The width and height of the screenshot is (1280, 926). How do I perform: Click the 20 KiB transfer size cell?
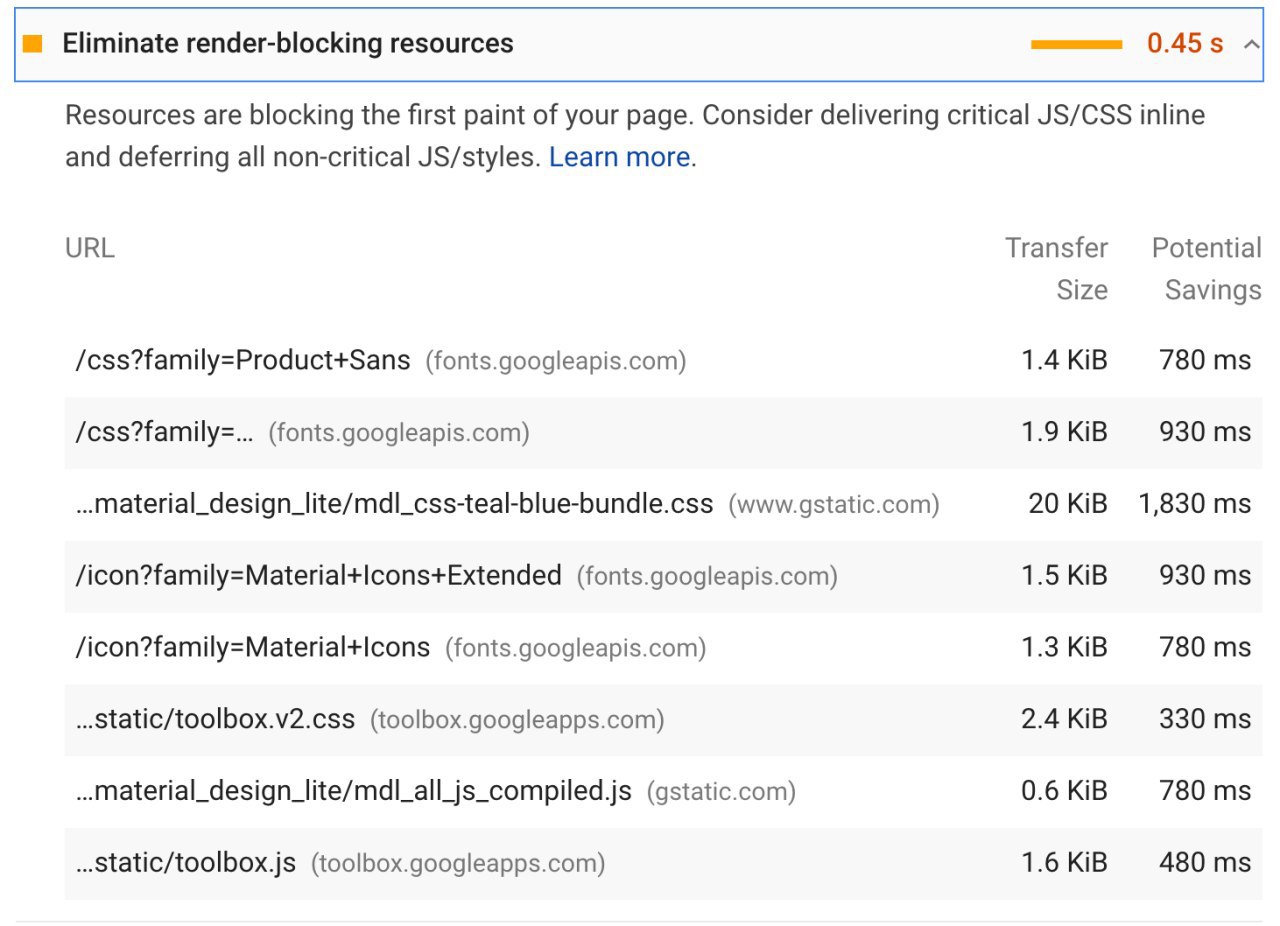(x=1068, y=504)
